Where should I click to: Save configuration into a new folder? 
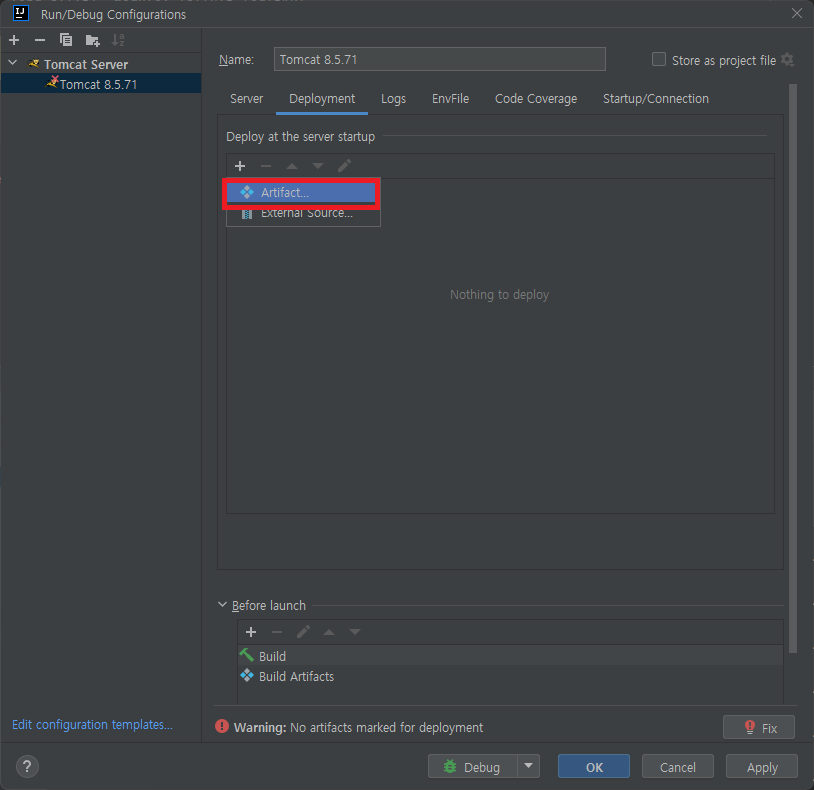tap(92, 40)
